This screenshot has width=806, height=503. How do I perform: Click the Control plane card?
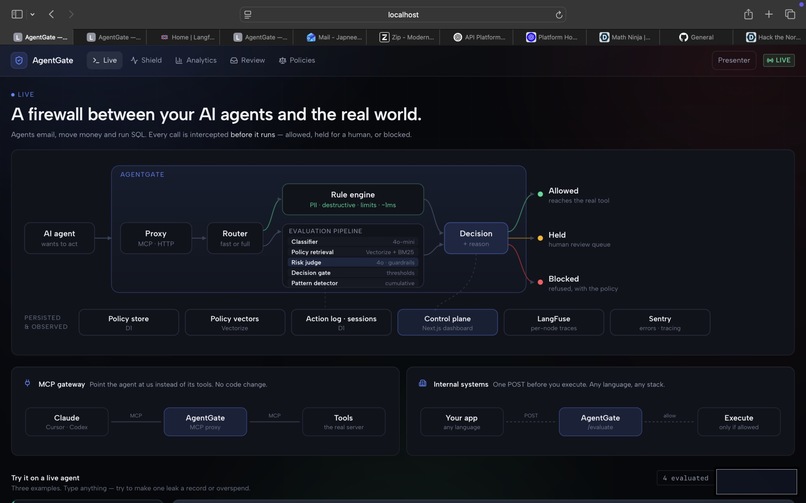pyautogui.click(x=447, y=322)
